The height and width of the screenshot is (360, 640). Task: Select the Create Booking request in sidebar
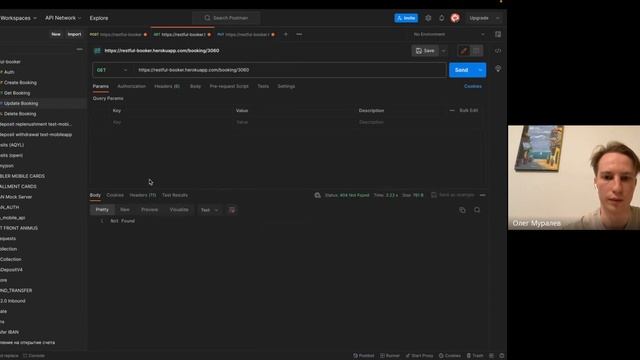tap(20, 82)
